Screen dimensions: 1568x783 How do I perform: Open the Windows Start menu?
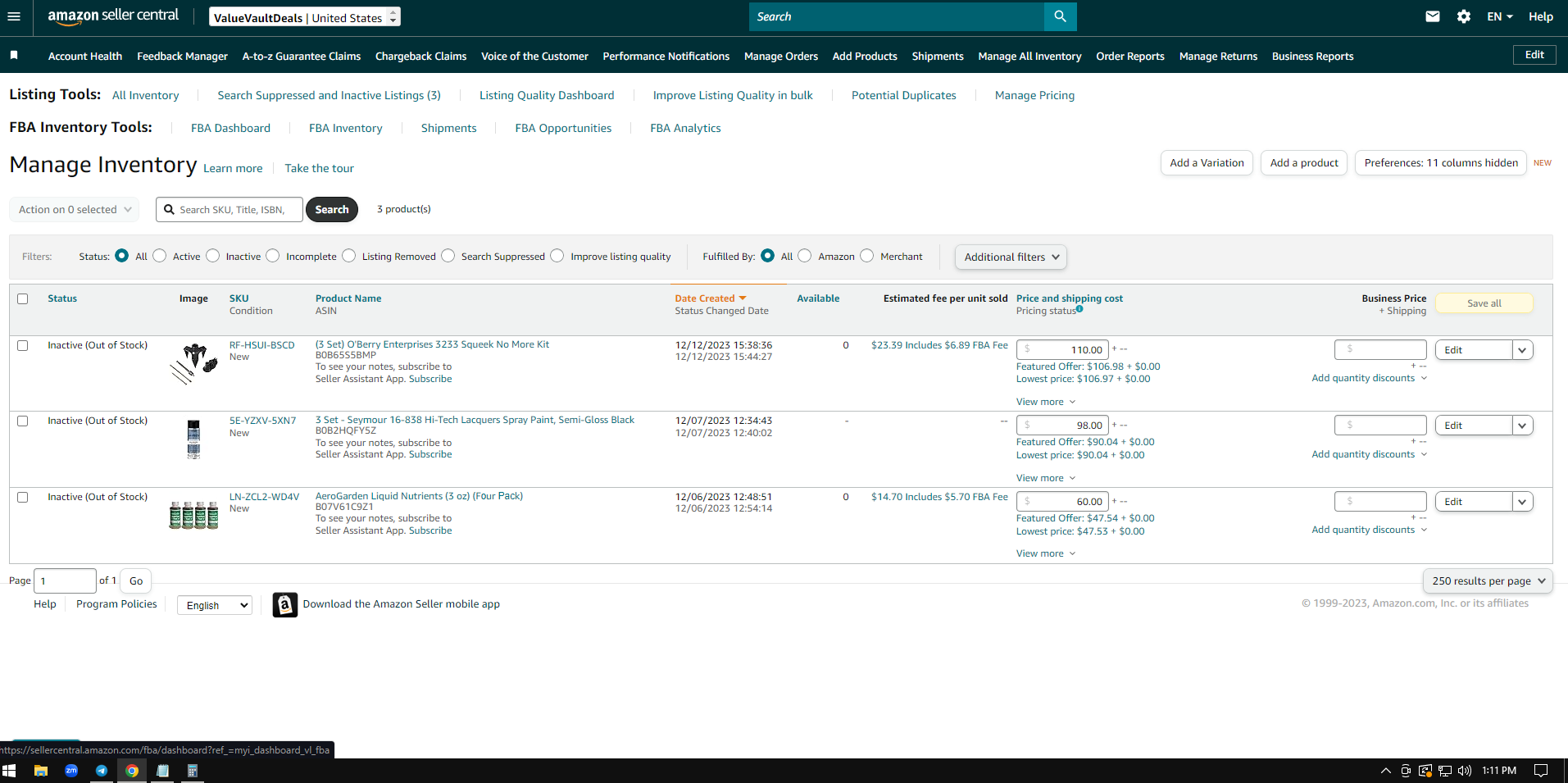pyautogui.click(x=9, y=771)
